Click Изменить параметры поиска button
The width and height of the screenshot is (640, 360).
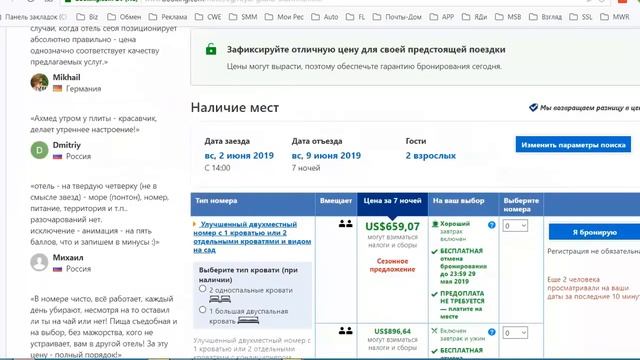[573, 144]
